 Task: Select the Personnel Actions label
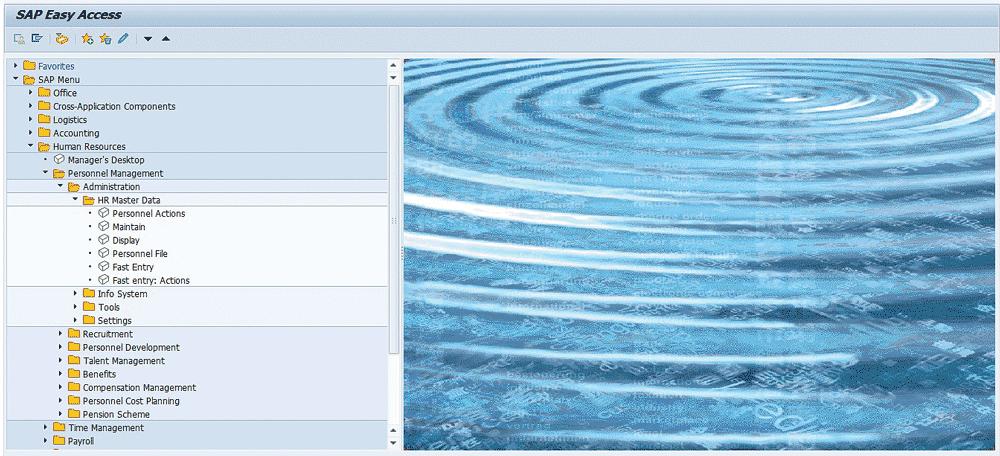click(x=149, y=214)
